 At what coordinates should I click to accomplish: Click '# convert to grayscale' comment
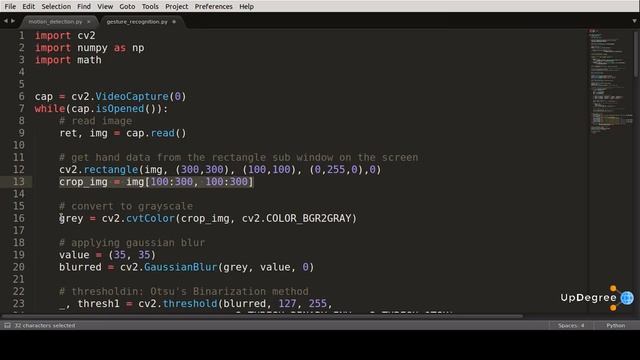click(x=126, y=206)
